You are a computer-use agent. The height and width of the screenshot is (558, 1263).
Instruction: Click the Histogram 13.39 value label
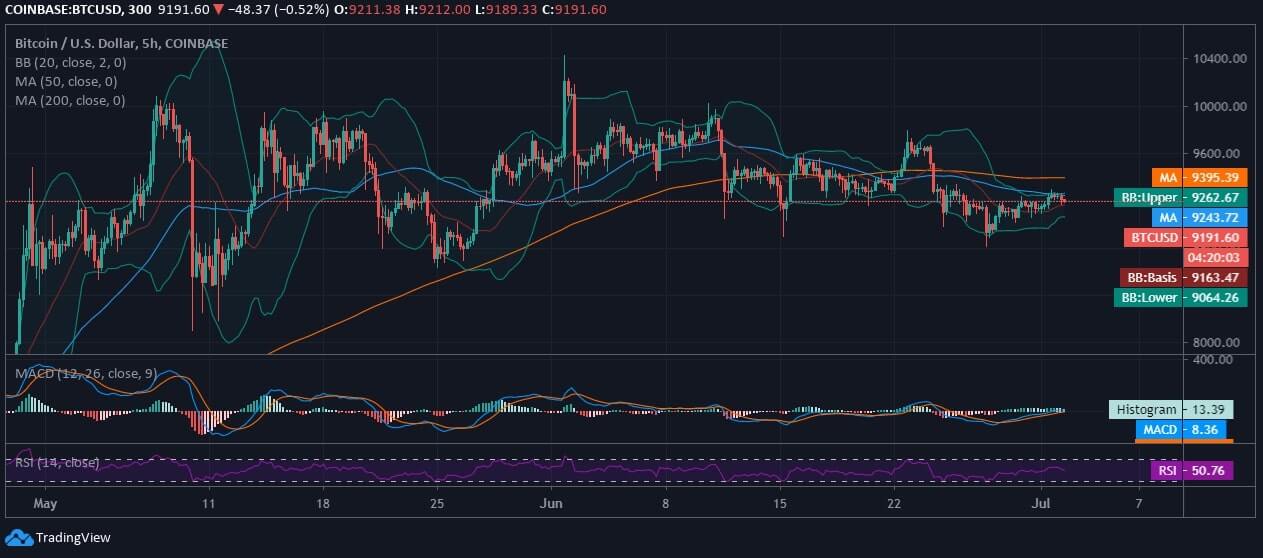click(1171, 409)
